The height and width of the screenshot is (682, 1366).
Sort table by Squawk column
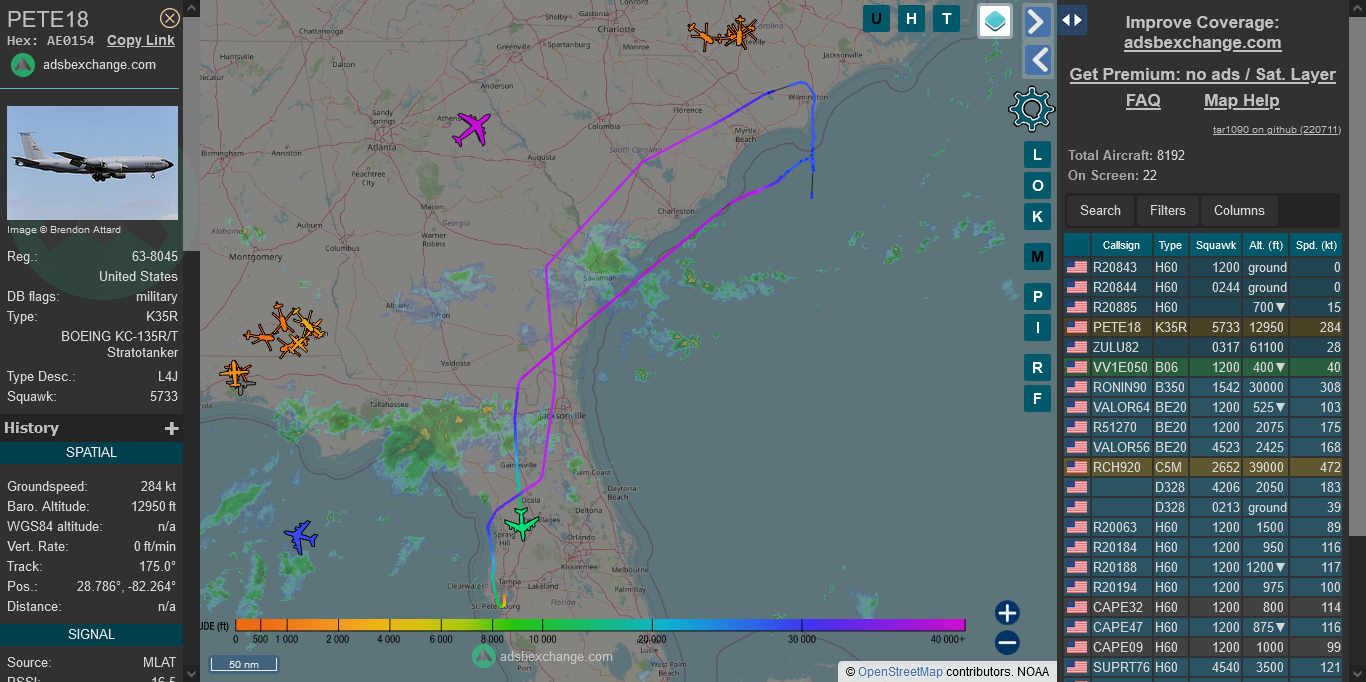(1216, 245)
